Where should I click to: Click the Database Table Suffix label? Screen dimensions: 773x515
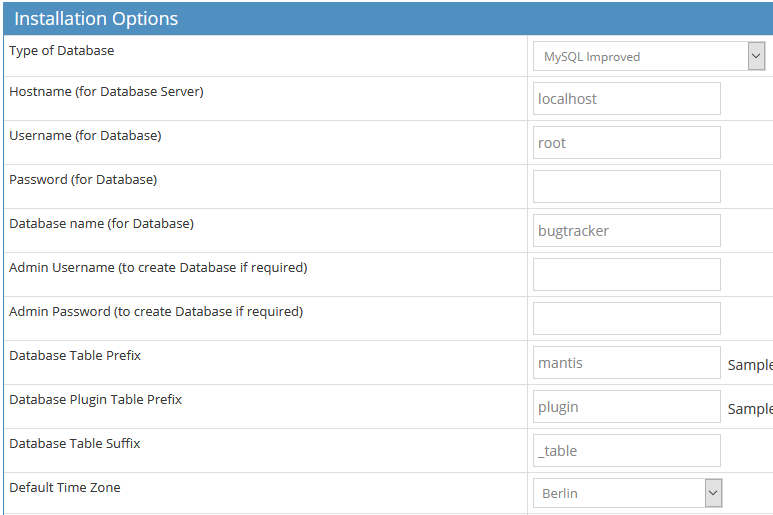point(75,444)
